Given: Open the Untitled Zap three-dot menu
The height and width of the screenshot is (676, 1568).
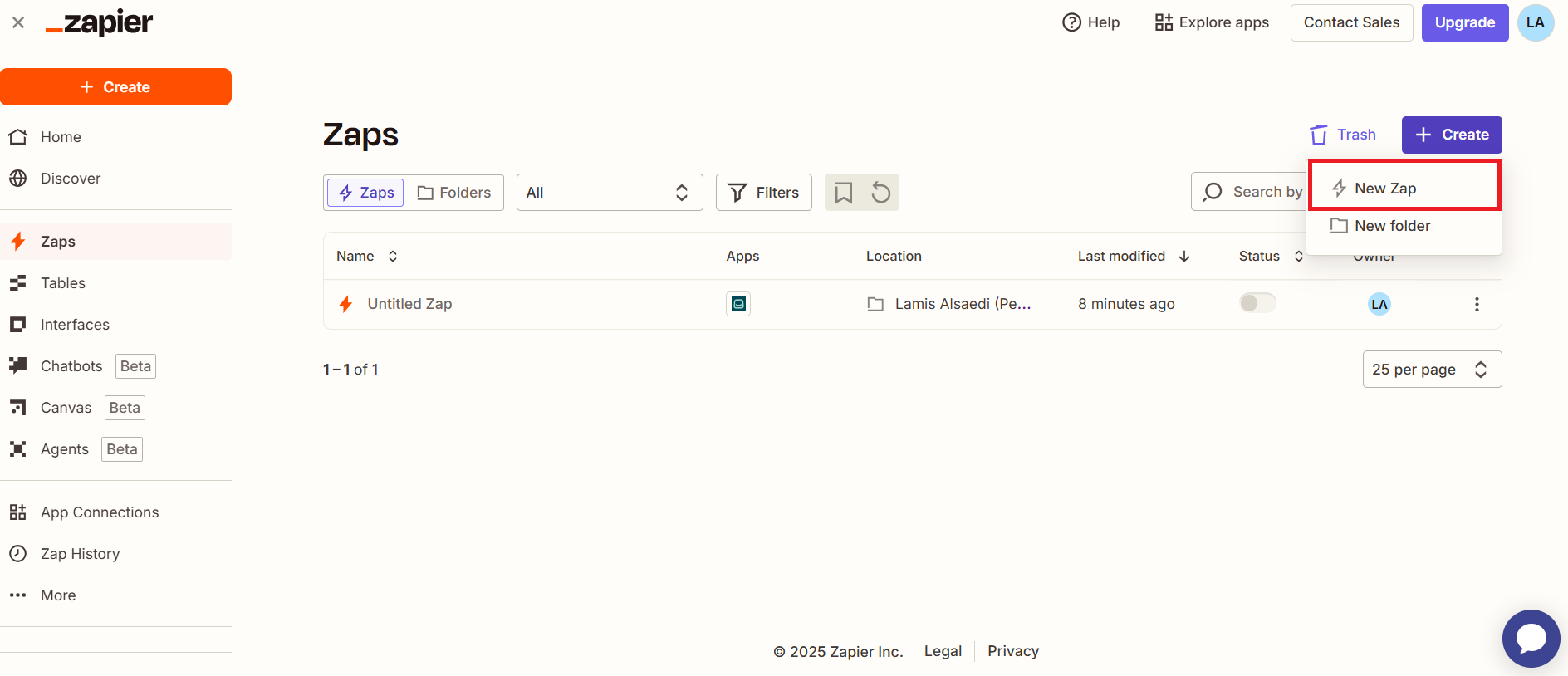Looking at the screenshot, I should pos(1477,304).
